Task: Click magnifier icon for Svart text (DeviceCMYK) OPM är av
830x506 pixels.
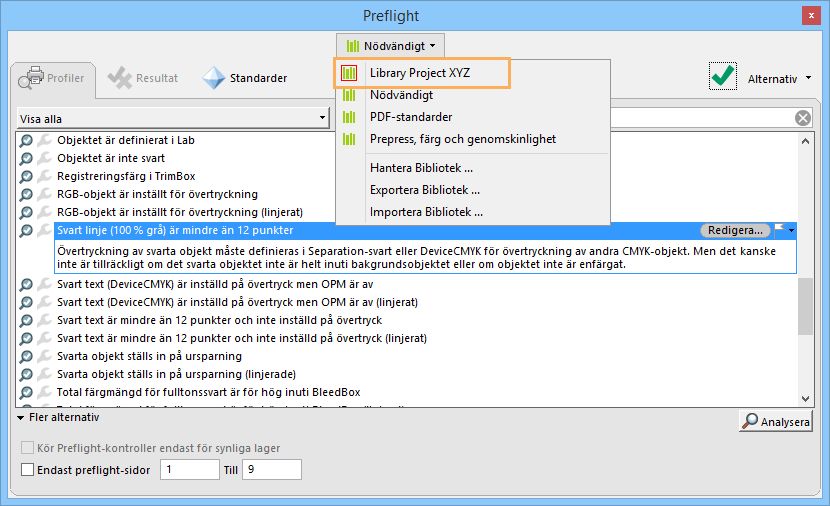Action: (26, 284)
